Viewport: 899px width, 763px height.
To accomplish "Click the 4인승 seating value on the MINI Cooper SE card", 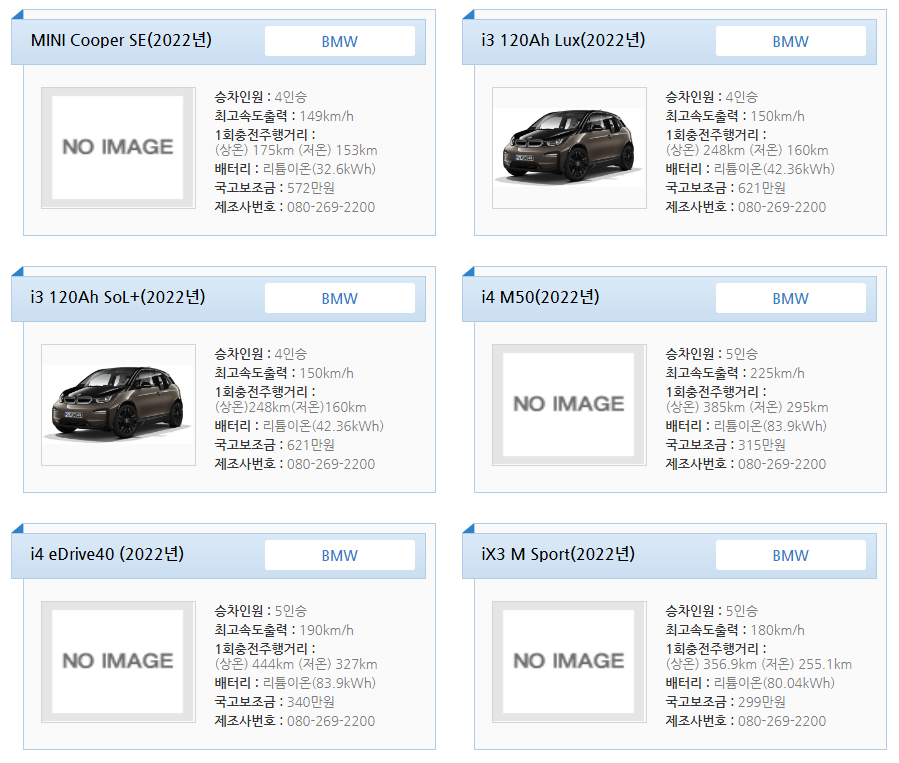I will pyautogui.click(x=291, y=97).
